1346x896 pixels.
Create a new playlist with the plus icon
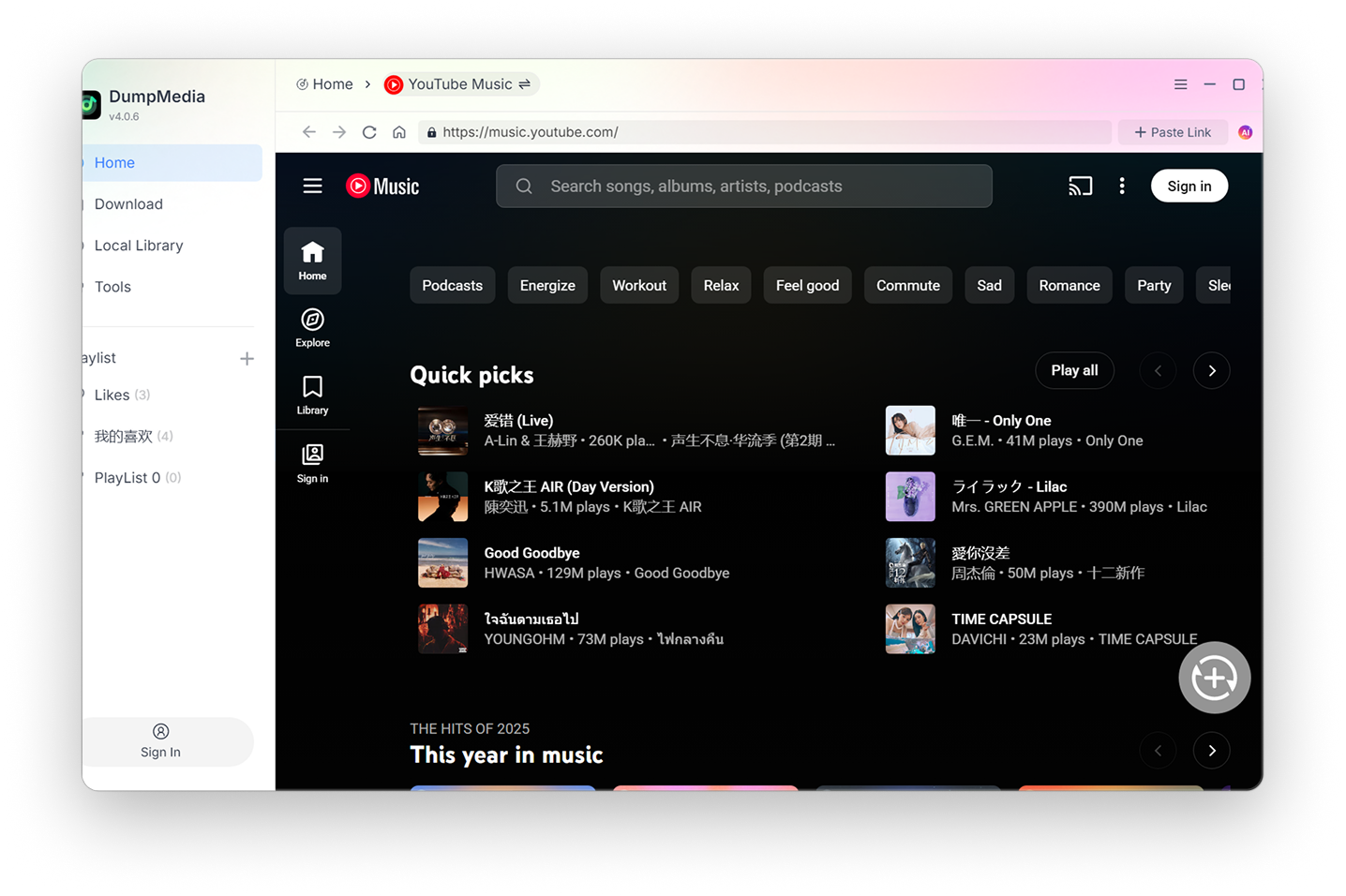tap(247, 358)
